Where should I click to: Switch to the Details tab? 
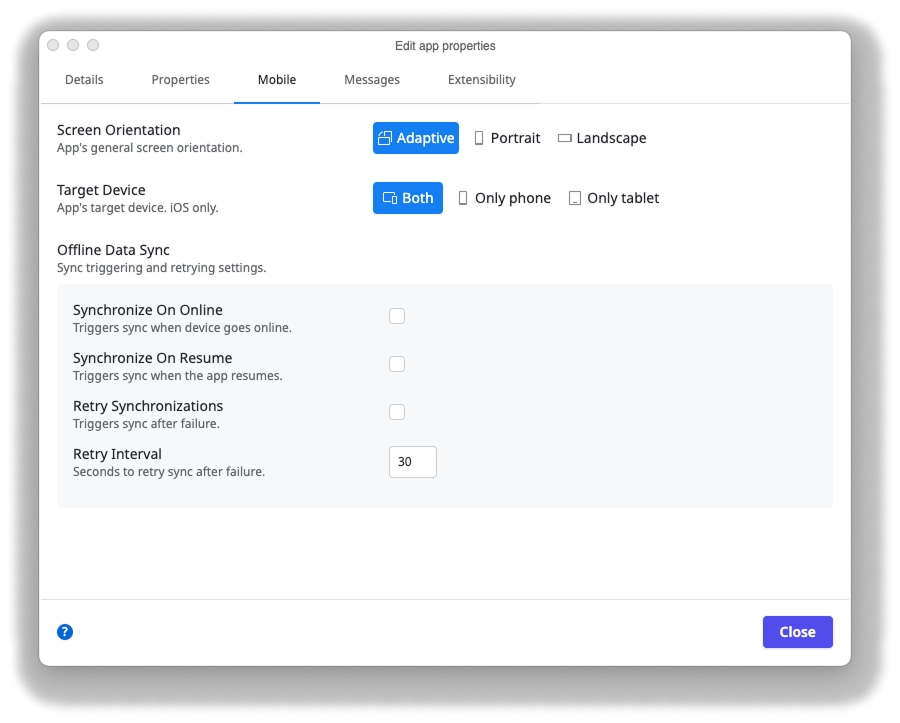pyautogui.click(x=84, y=79)
